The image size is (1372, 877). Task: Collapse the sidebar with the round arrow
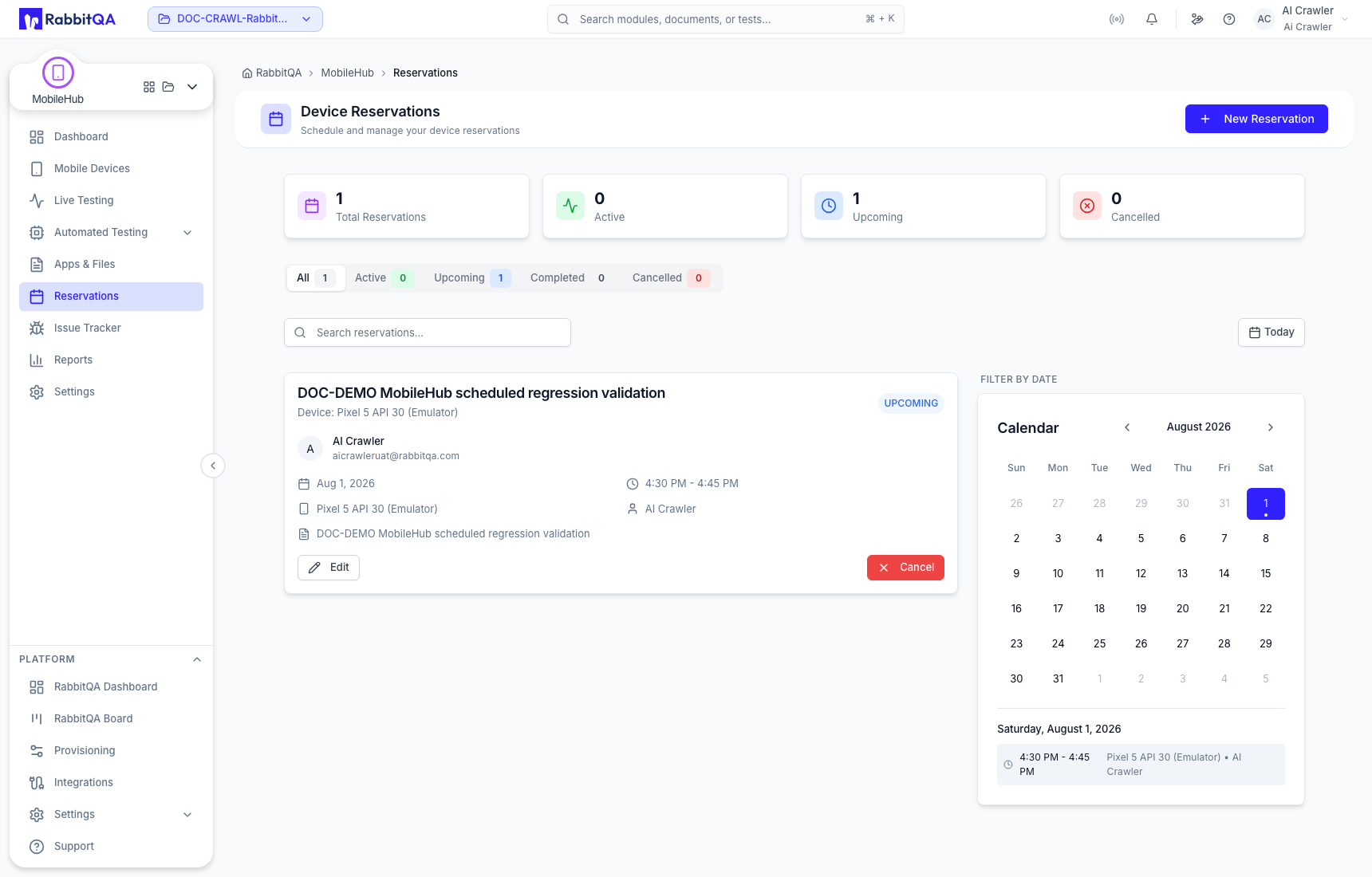coord(213,466)
